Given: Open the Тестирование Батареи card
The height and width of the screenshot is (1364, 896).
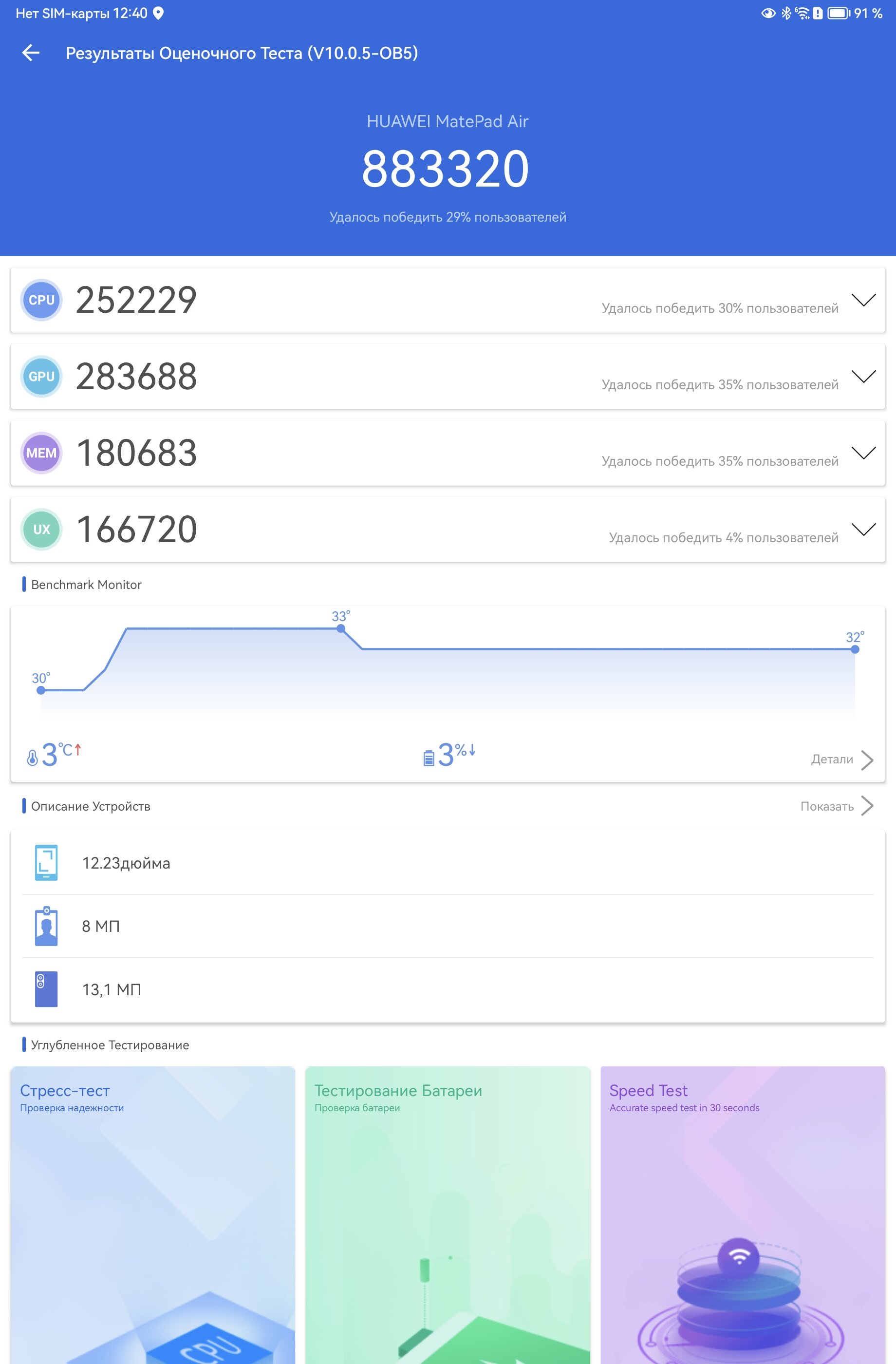Looking at the screenshot, I should click(448, 1215).
